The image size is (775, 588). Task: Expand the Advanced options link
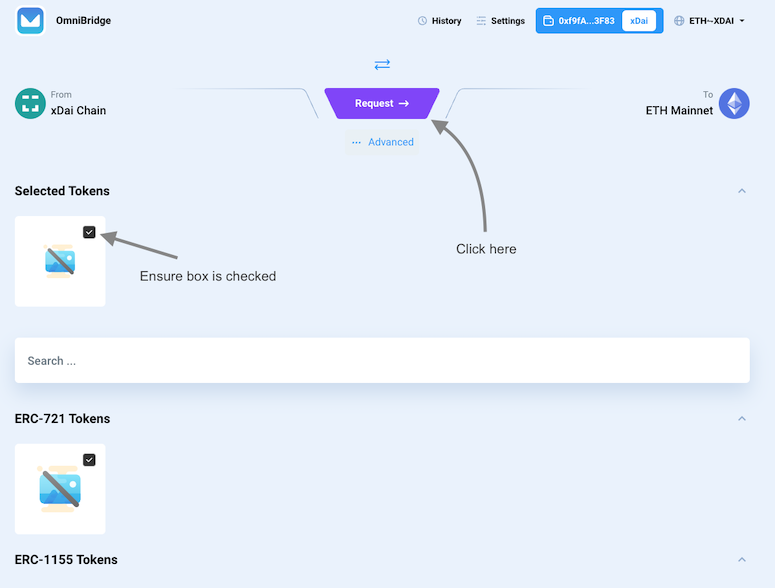click(383, 142)
